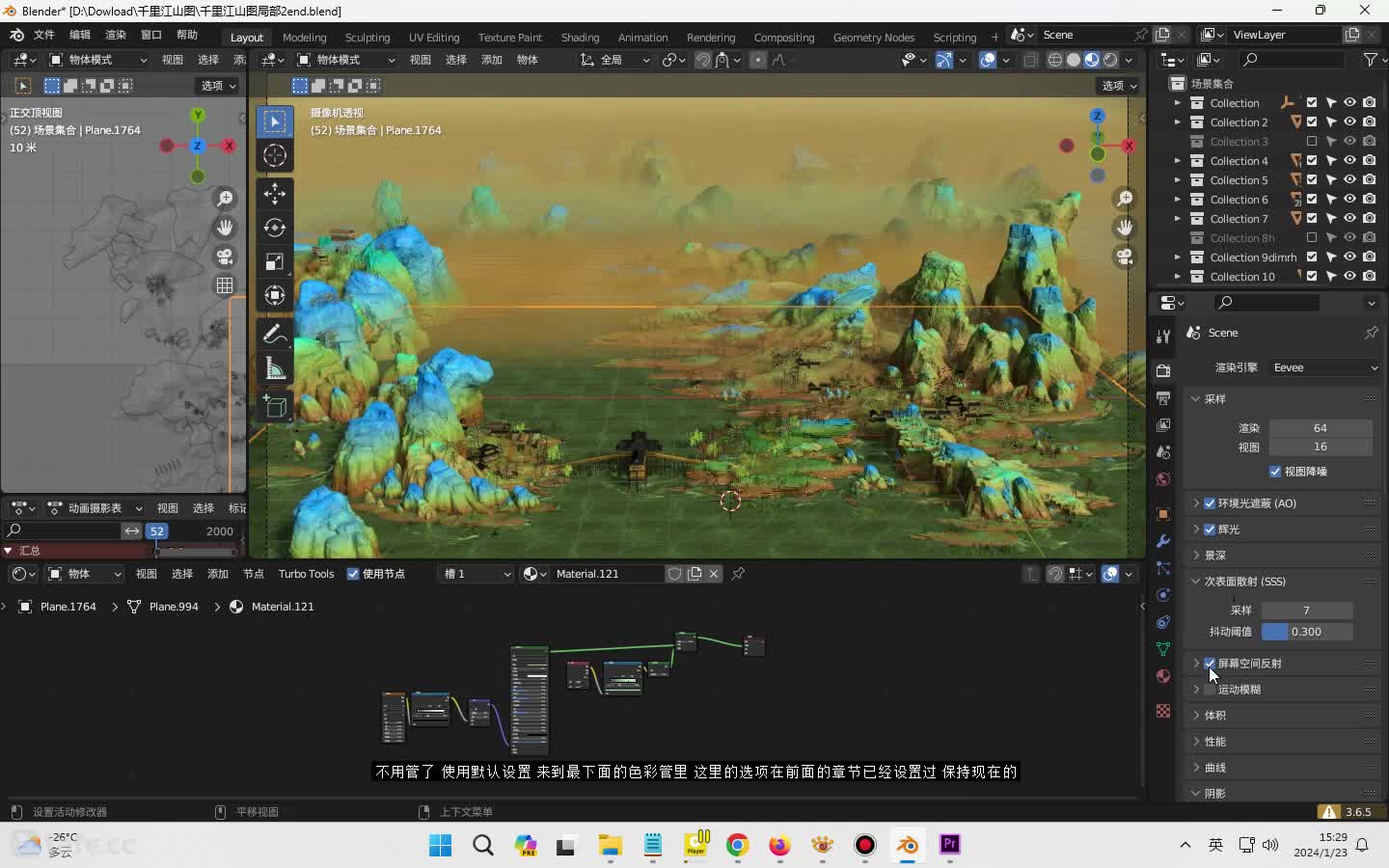Open Chrome from the Windows taskbar
The width and height of the screenshot is (1389, 868).
(738, 846)
